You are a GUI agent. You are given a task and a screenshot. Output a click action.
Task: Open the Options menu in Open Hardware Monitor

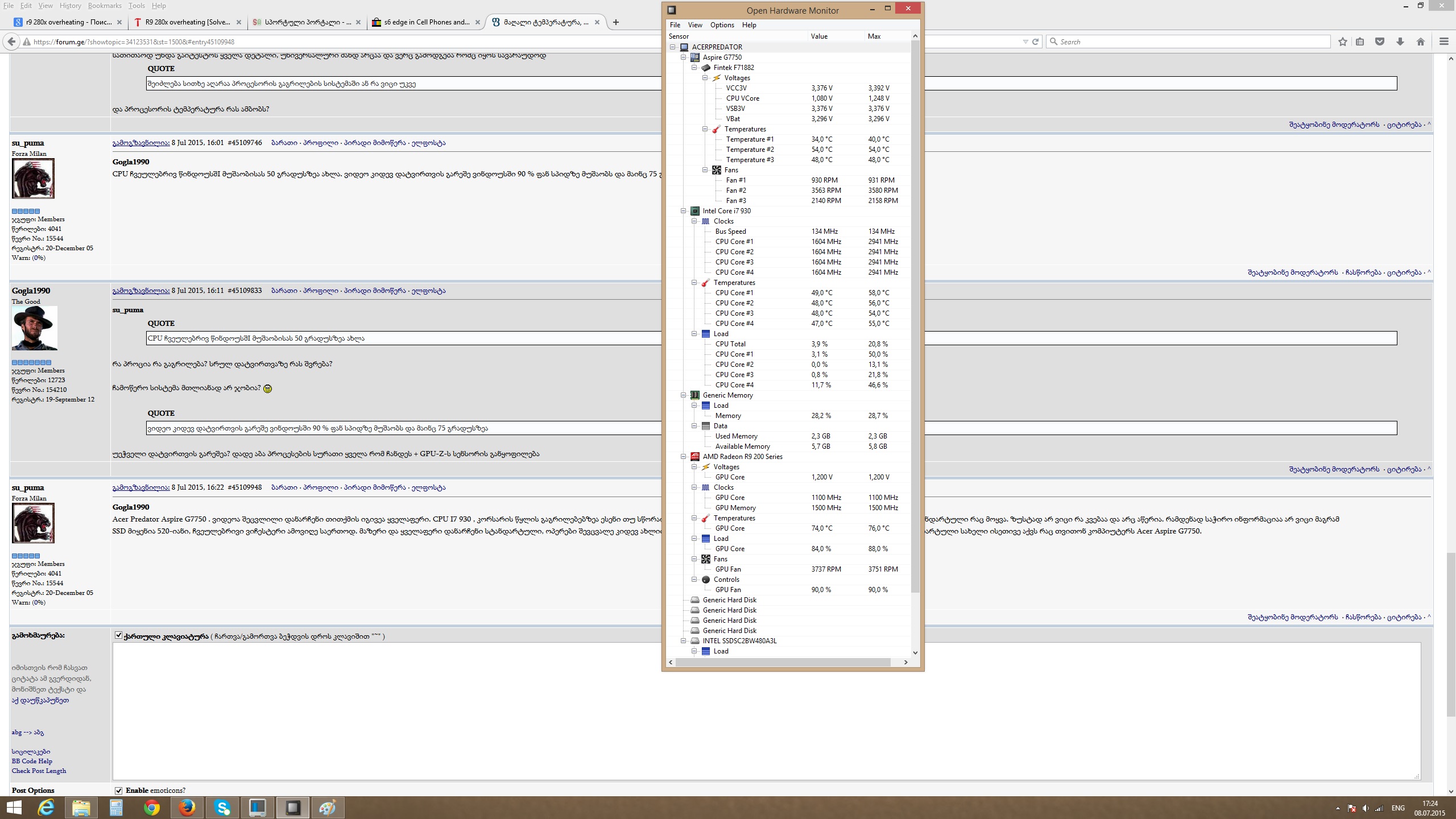click(722, 25)
